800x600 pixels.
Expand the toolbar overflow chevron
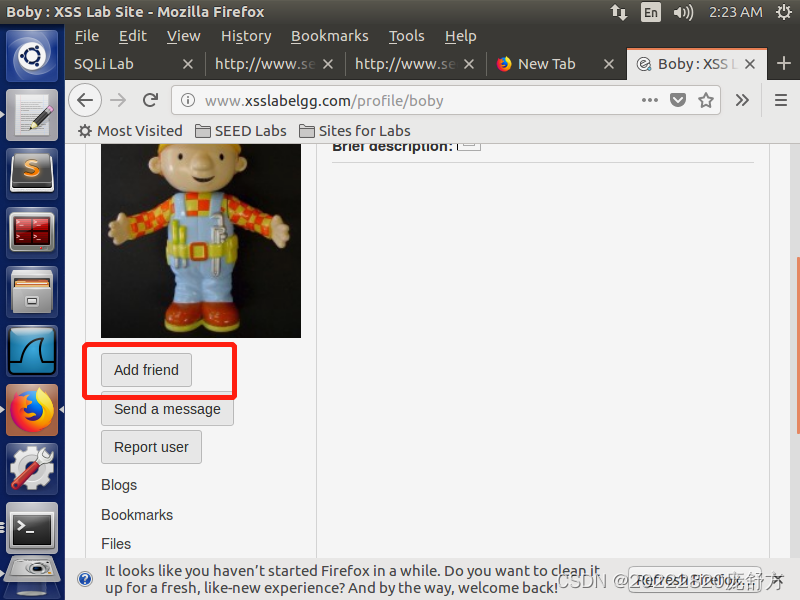pyautogui.click(x=742, y=101)
